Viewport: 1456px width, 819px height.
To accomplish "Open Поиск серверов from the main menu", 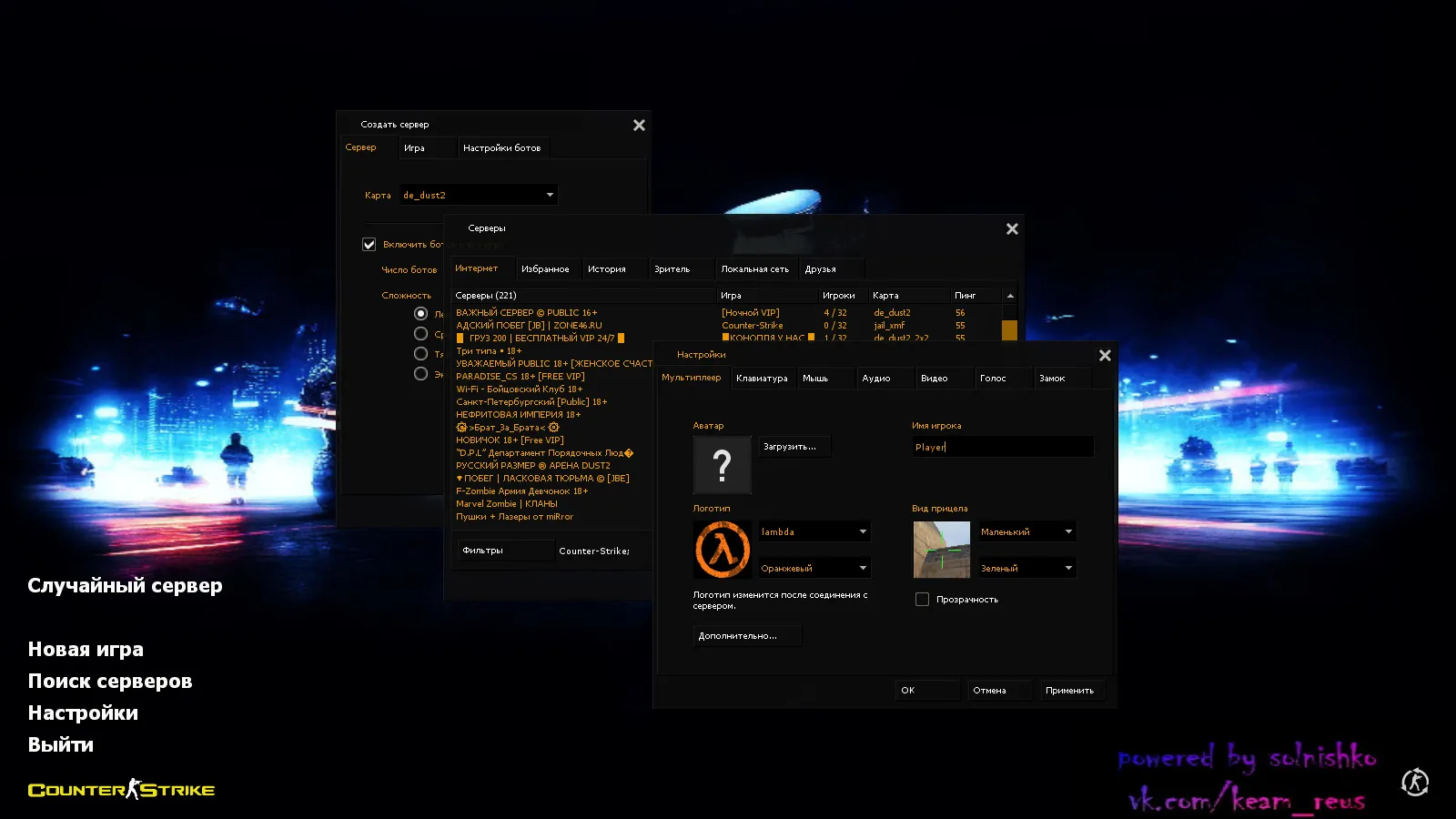I will 110,681.
